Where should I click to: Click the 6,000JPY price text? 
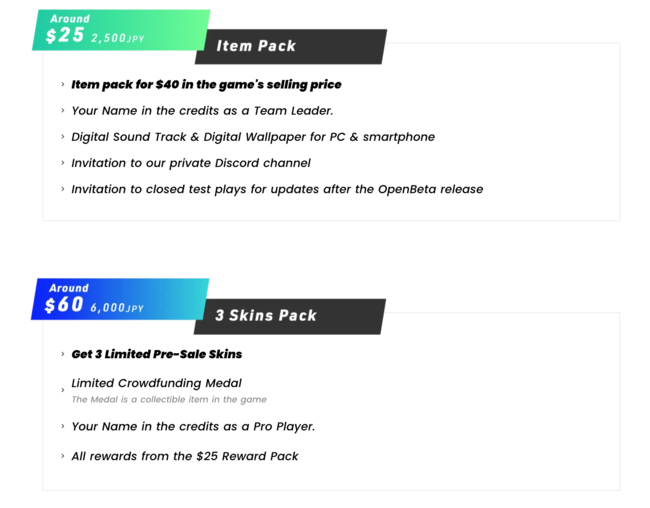(x=117, y=308)
